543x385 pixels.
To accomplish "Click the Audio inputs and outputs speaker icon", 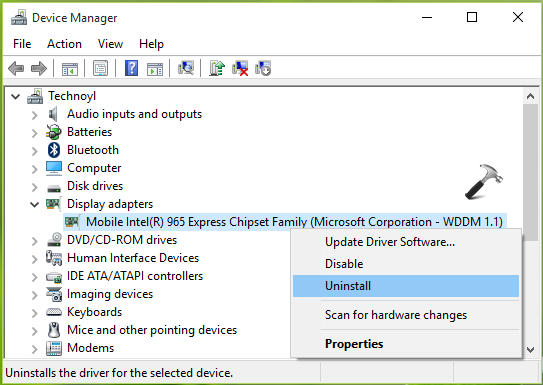I will click(x=53, y=114).
